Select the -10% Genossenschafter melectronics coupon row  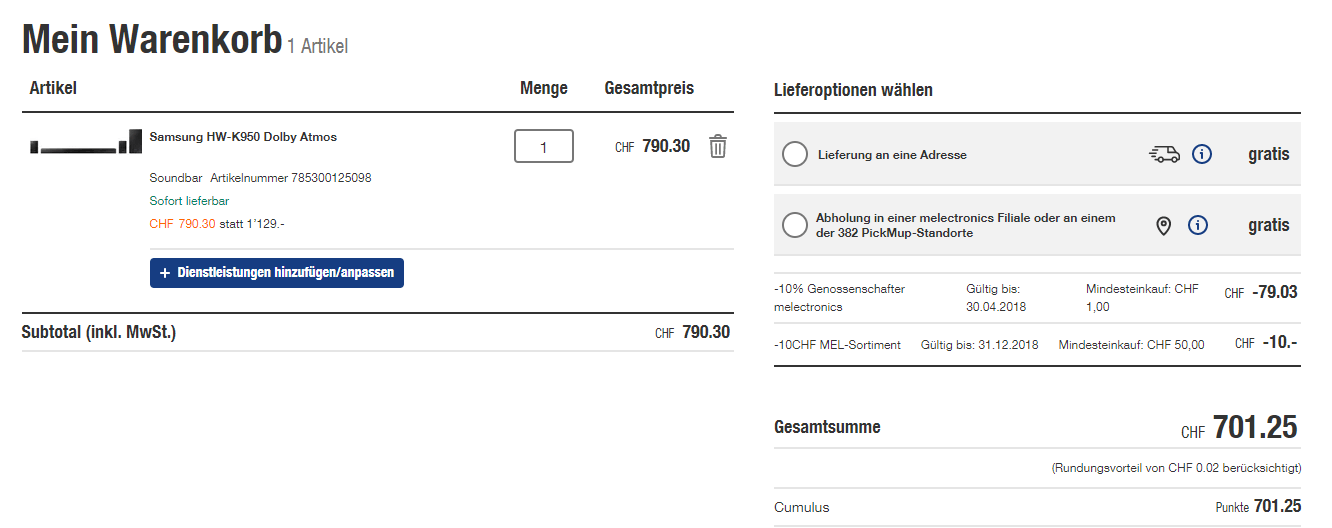pos(1036,298)
